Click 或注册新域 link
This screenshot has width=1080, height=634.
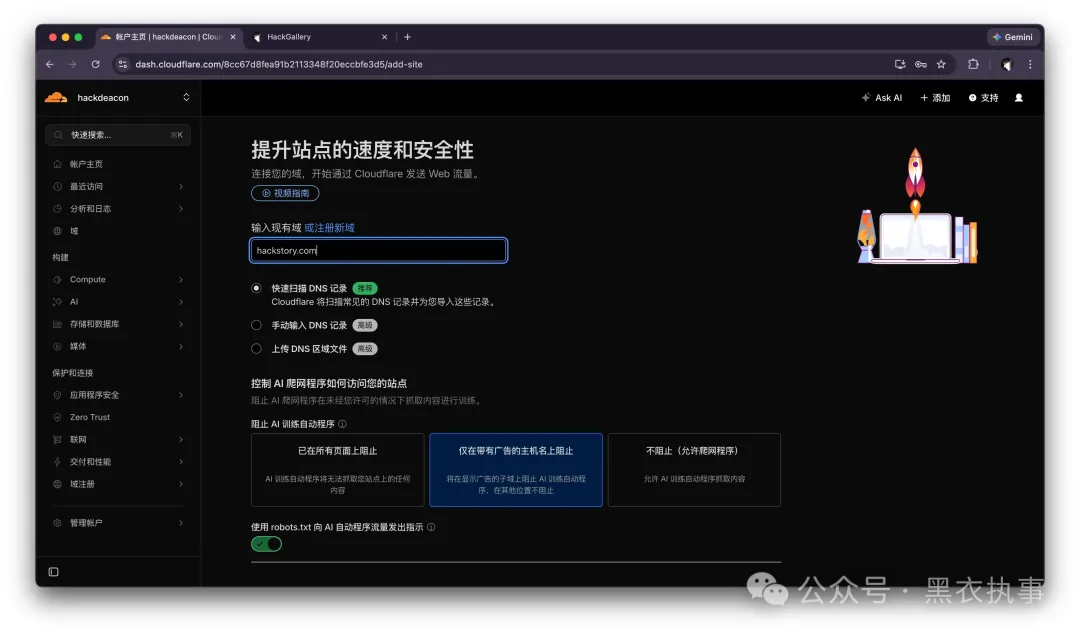pyautogui.click(x=329, y=228)
